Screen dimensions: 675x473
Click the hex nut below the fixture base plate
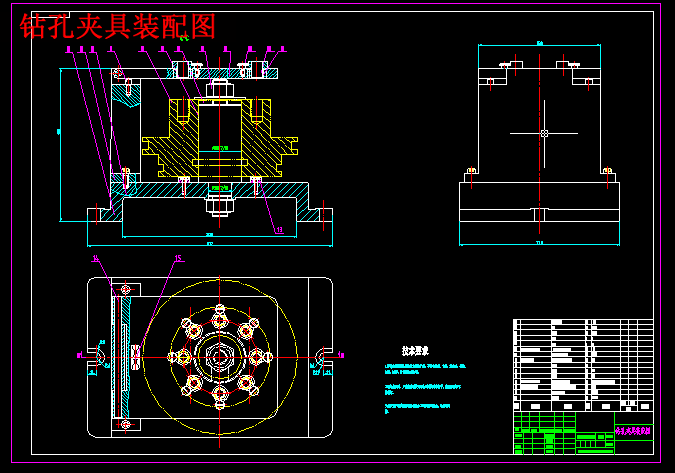coord(220,204)
